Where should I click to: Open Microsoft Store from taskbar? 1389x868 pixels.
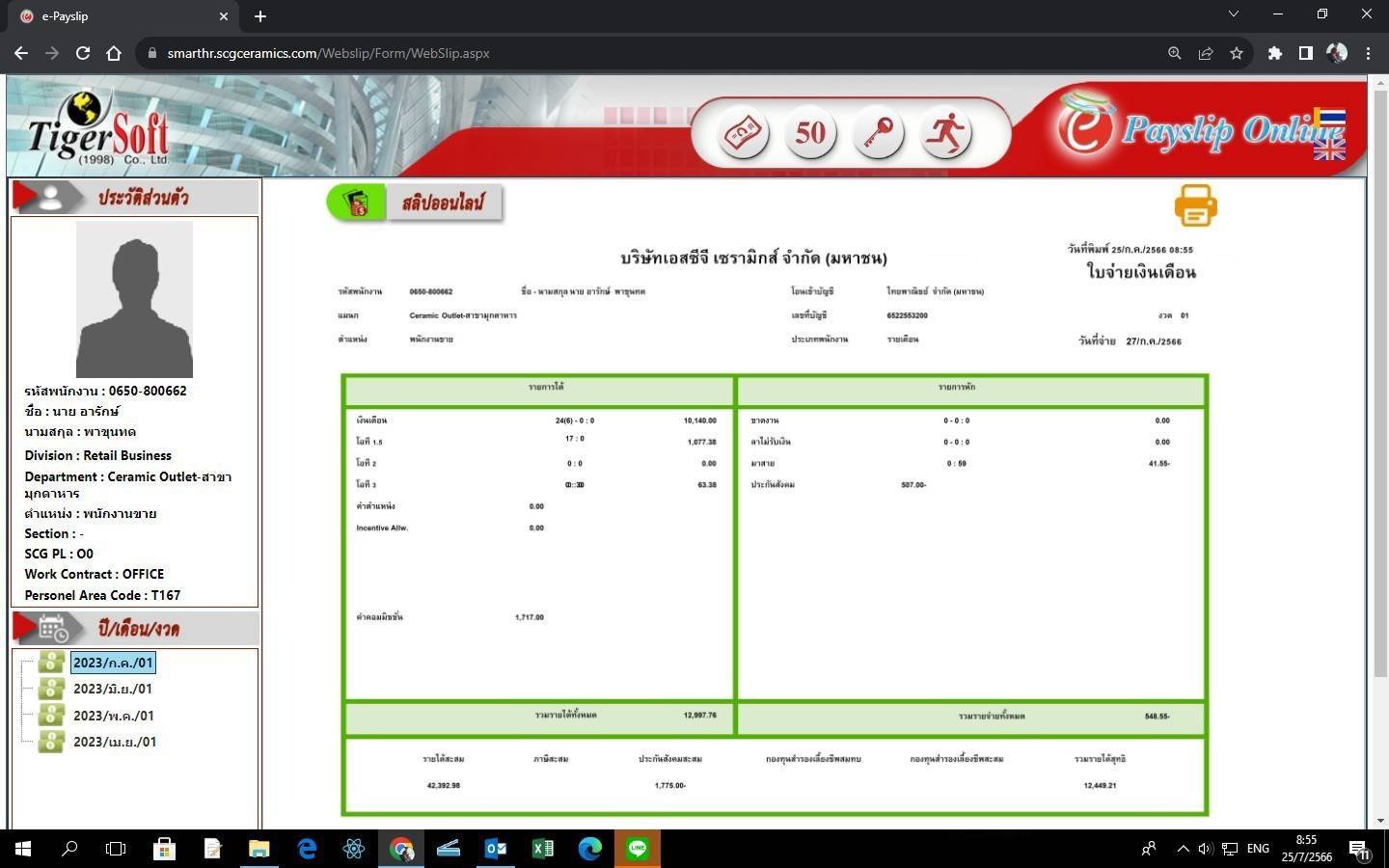pyautogui.click(x=164, y=849)
